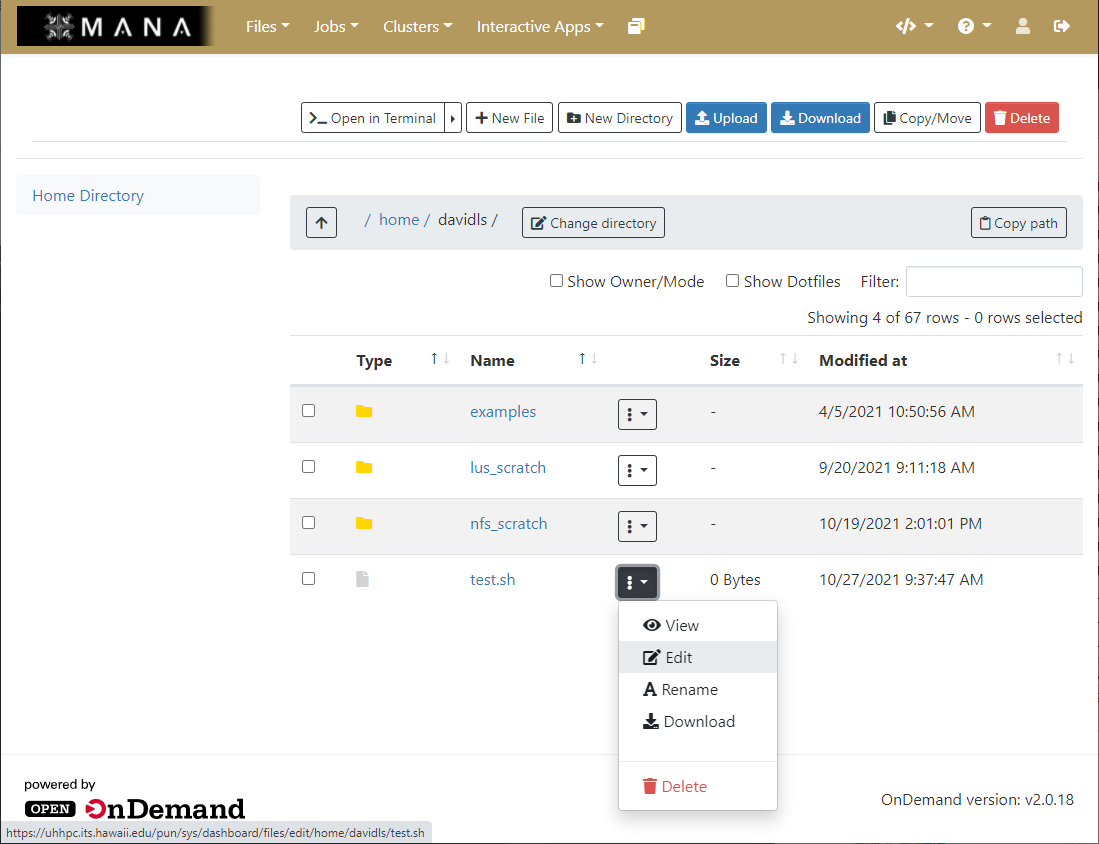Click the log out icon

pyautogui.click(x=1062, y=27)
